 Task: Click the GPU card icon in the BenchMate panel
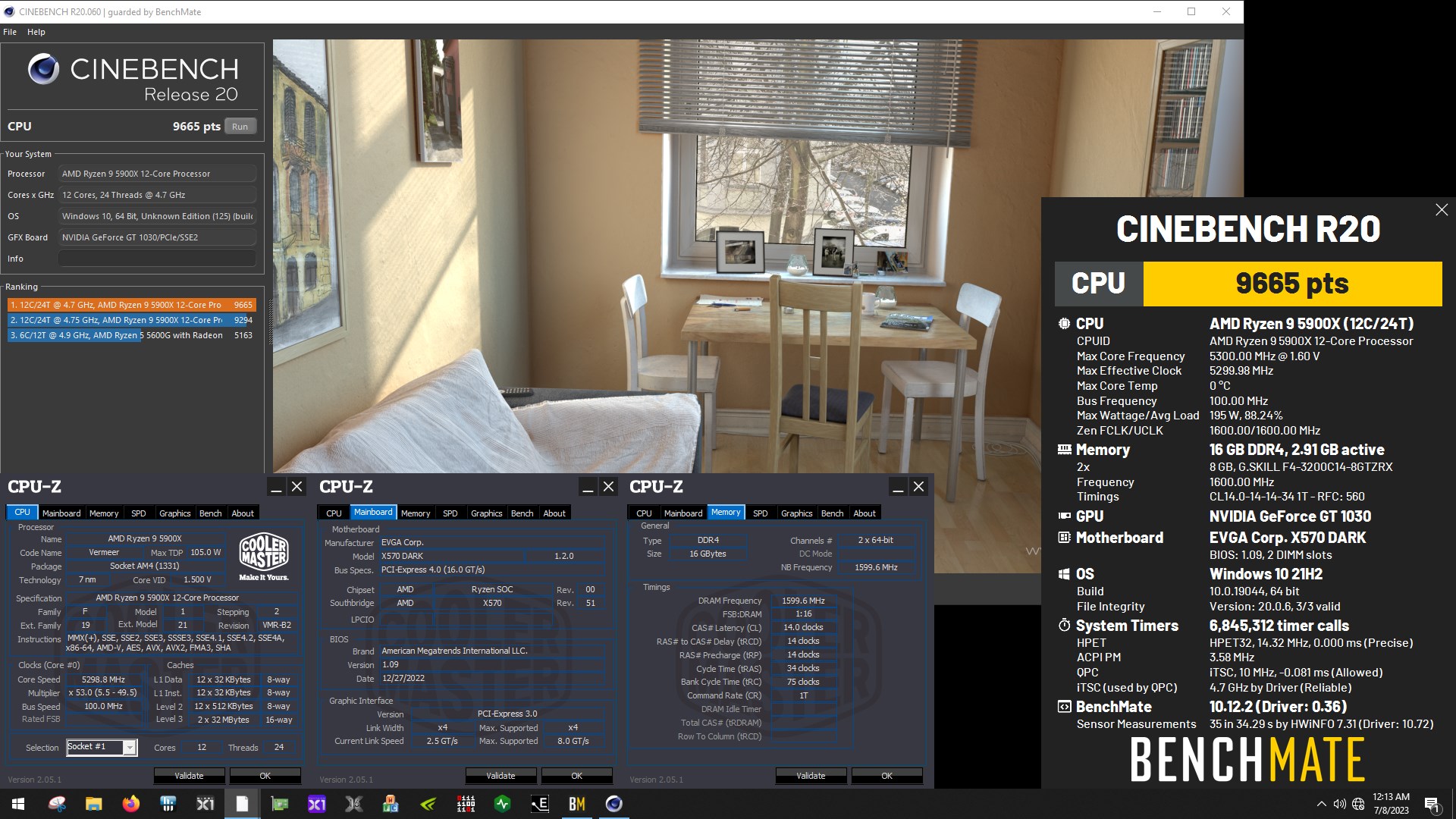1064,516
